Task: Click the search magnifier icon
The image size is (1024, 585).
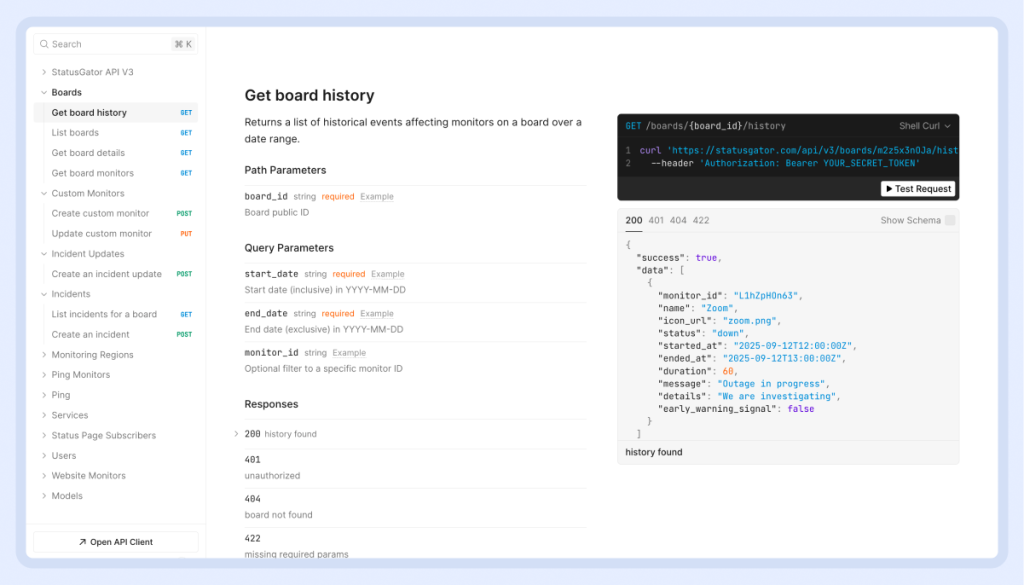Action: (44, 44)
